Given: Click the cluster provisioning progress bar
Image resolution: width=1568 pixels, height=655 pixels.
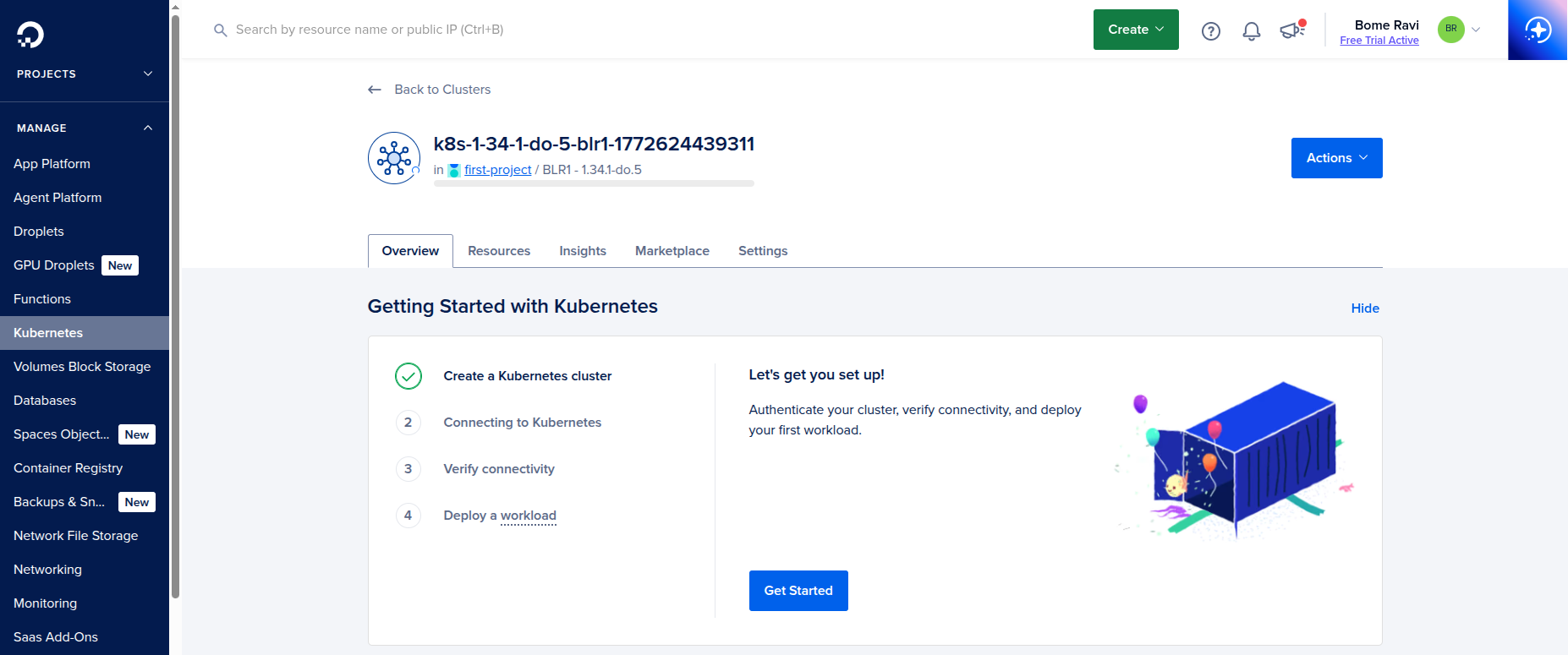Looking at the screenshot, I should point(594,183).
